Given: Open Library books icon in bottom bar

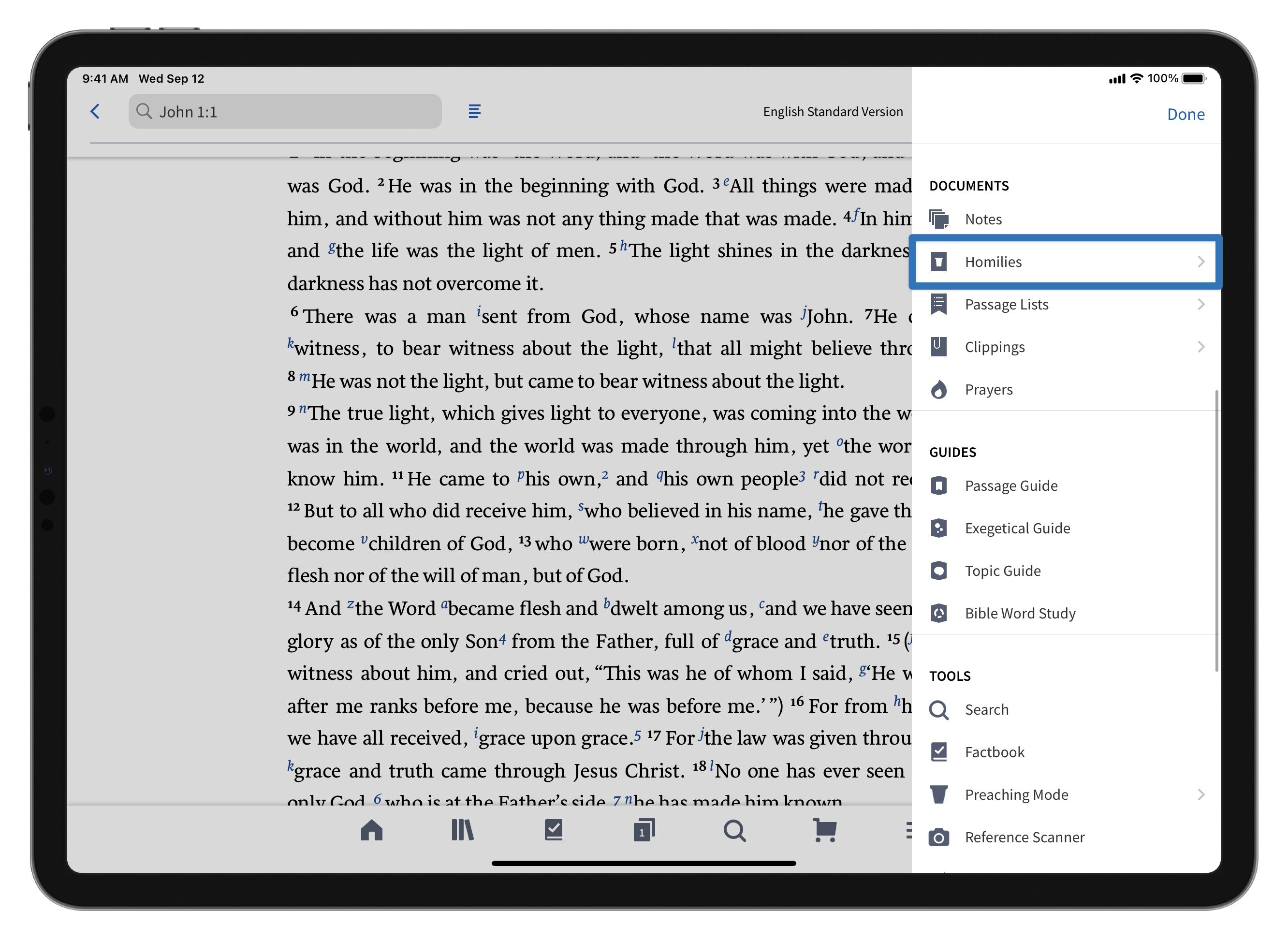Looking at the screenshot, I should 462,831.
